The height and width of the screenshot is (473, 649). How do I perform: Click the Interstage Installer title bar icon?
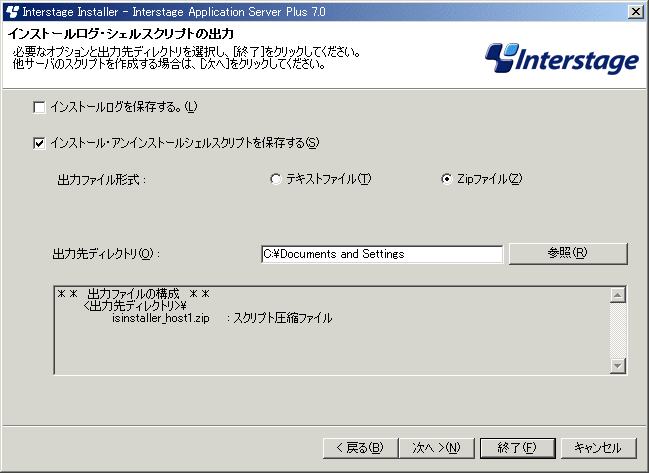12,12
